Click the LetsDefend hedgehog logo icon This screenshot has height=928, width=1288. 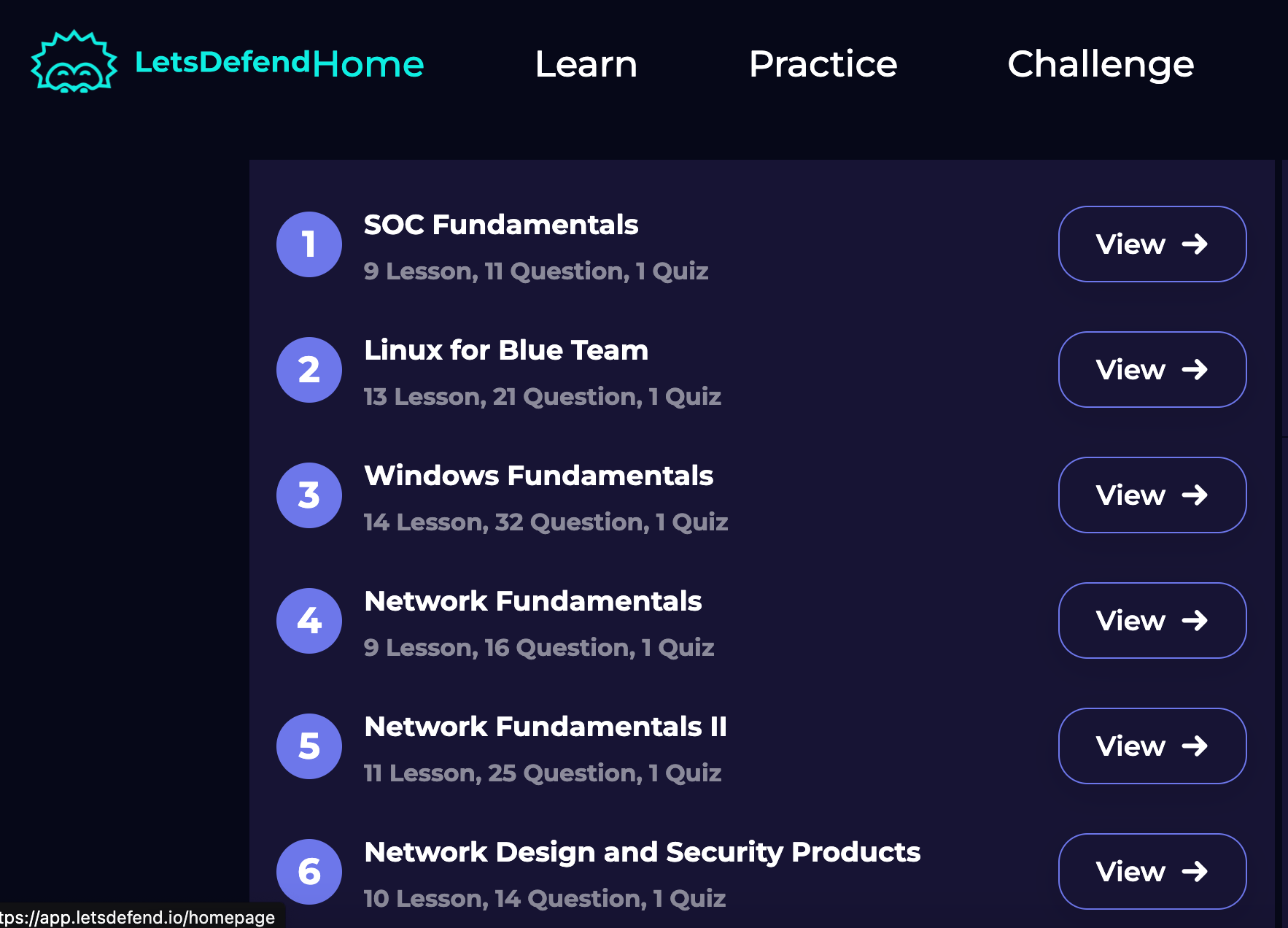point(74,62)
